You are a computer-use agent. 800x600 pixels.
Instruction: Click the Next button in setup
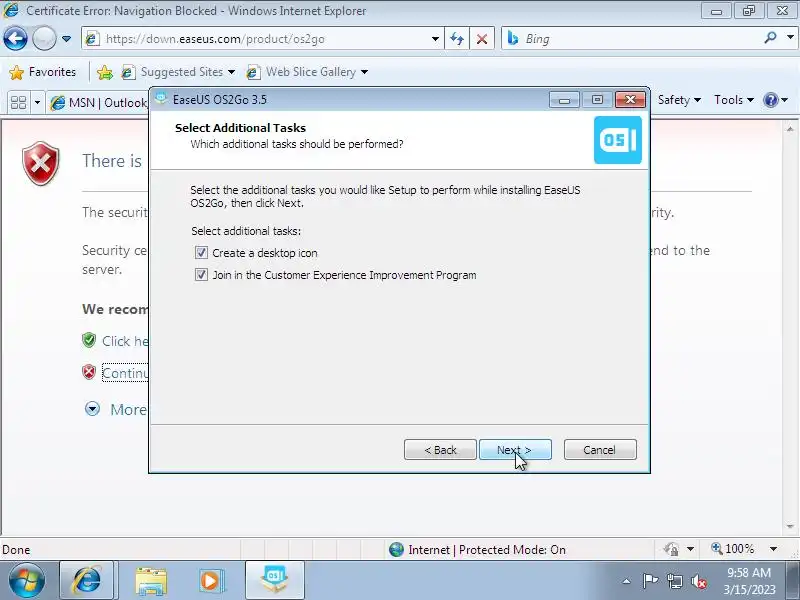515,449
